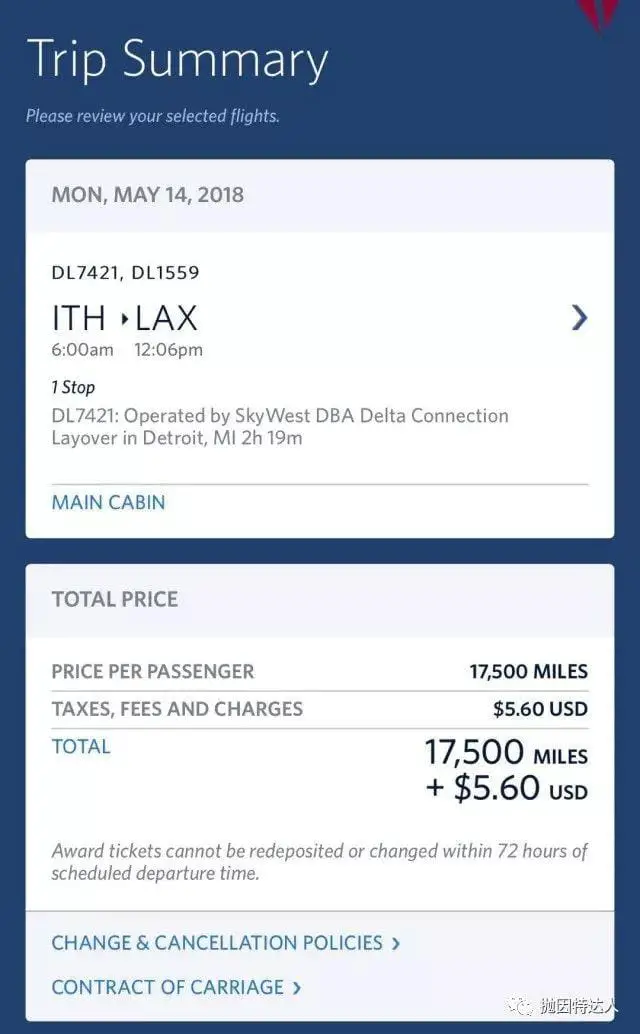Screen dimensions: 640x1034
Task: Expand chevron next to Cancellation Policies
Action: pyautogui.click(x=396, y=943)
